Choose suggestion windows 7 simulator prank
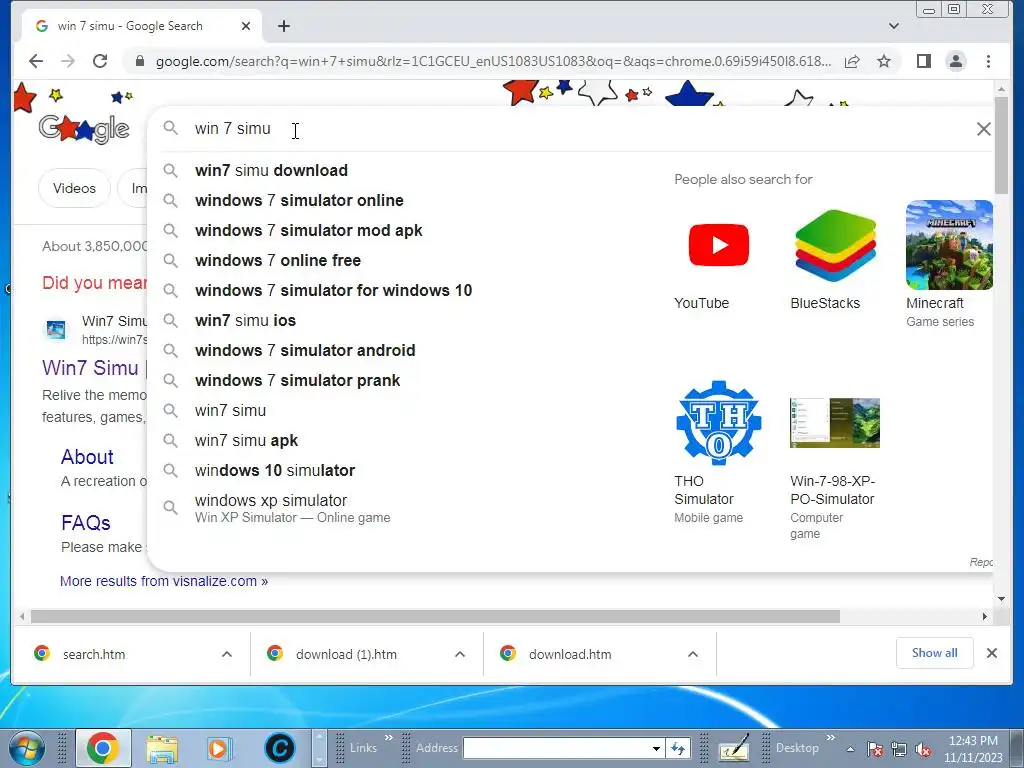Screen dimensions: 1024x768 click(297, 381)
